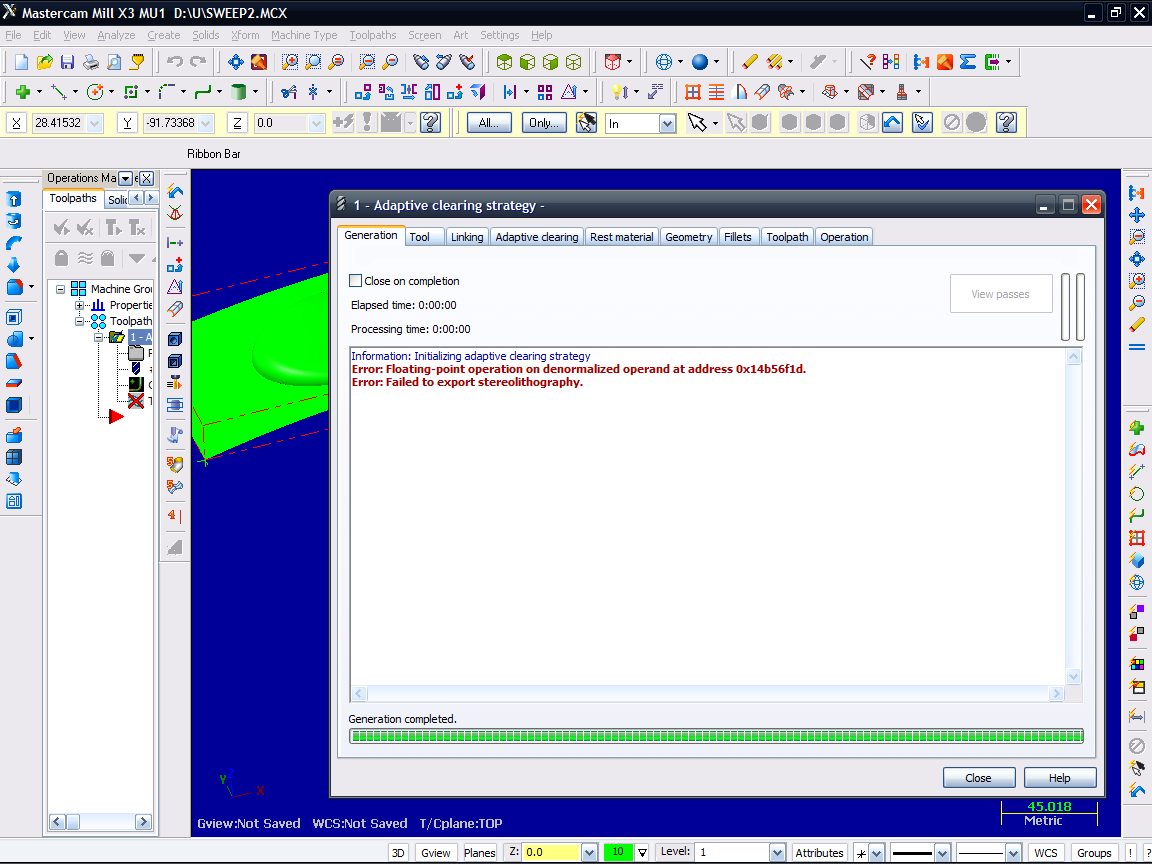Click the Gview button in status bar
The width and height of the screenshot is (1152, 864).
point(436,853)
